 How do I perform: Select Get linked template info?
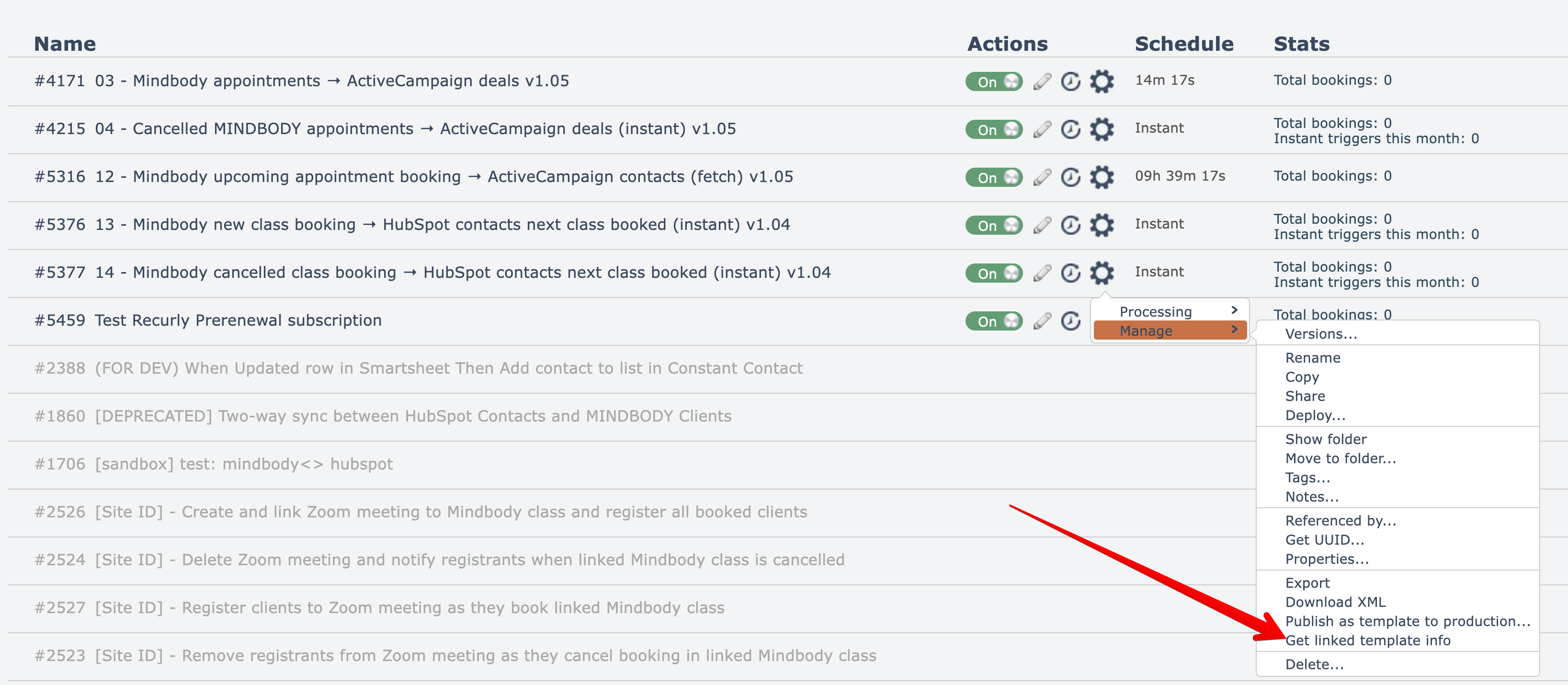point(1367,640)
